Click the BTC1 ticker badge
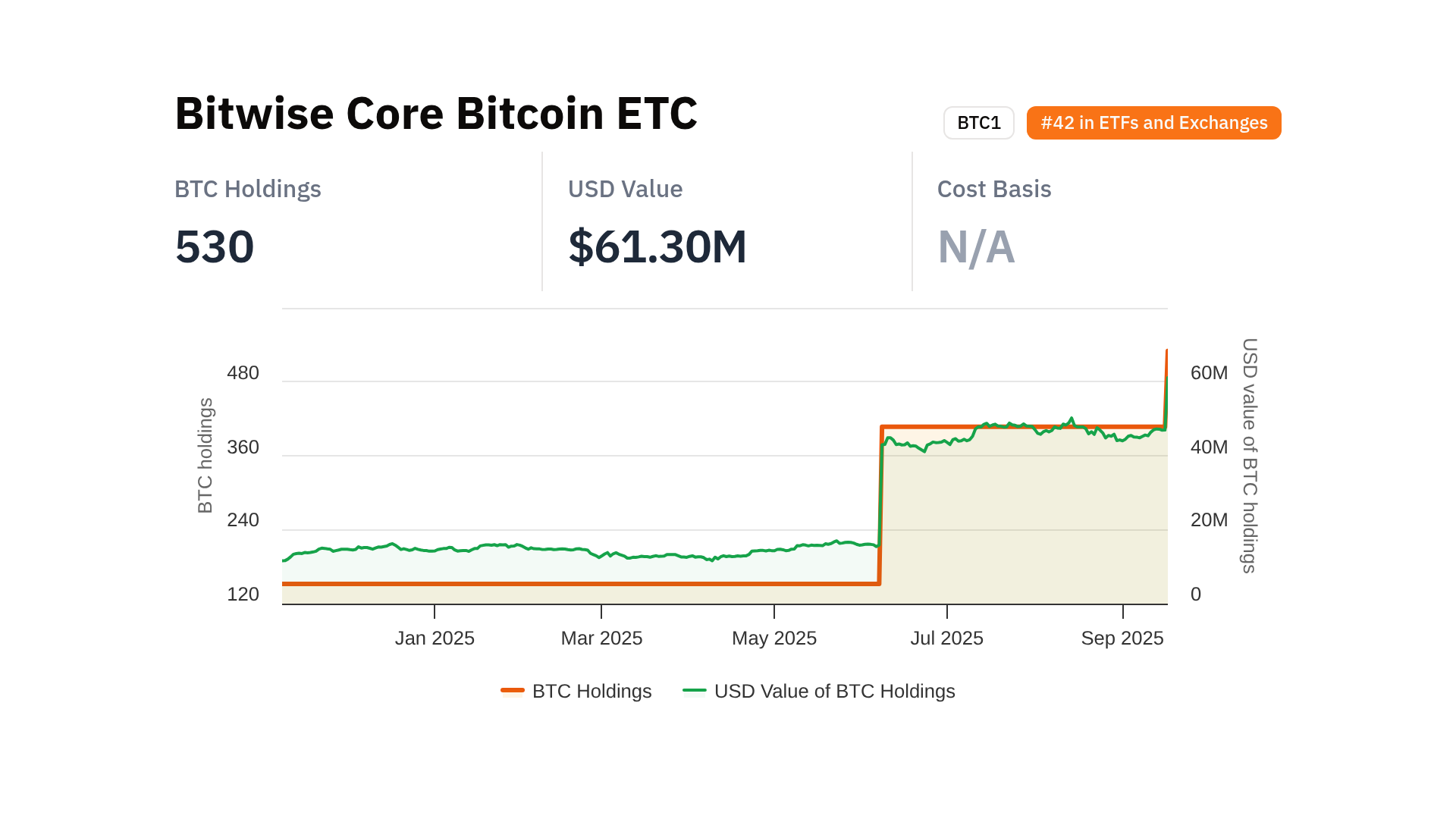This screenshot has height=819, width=1456. 978,123
